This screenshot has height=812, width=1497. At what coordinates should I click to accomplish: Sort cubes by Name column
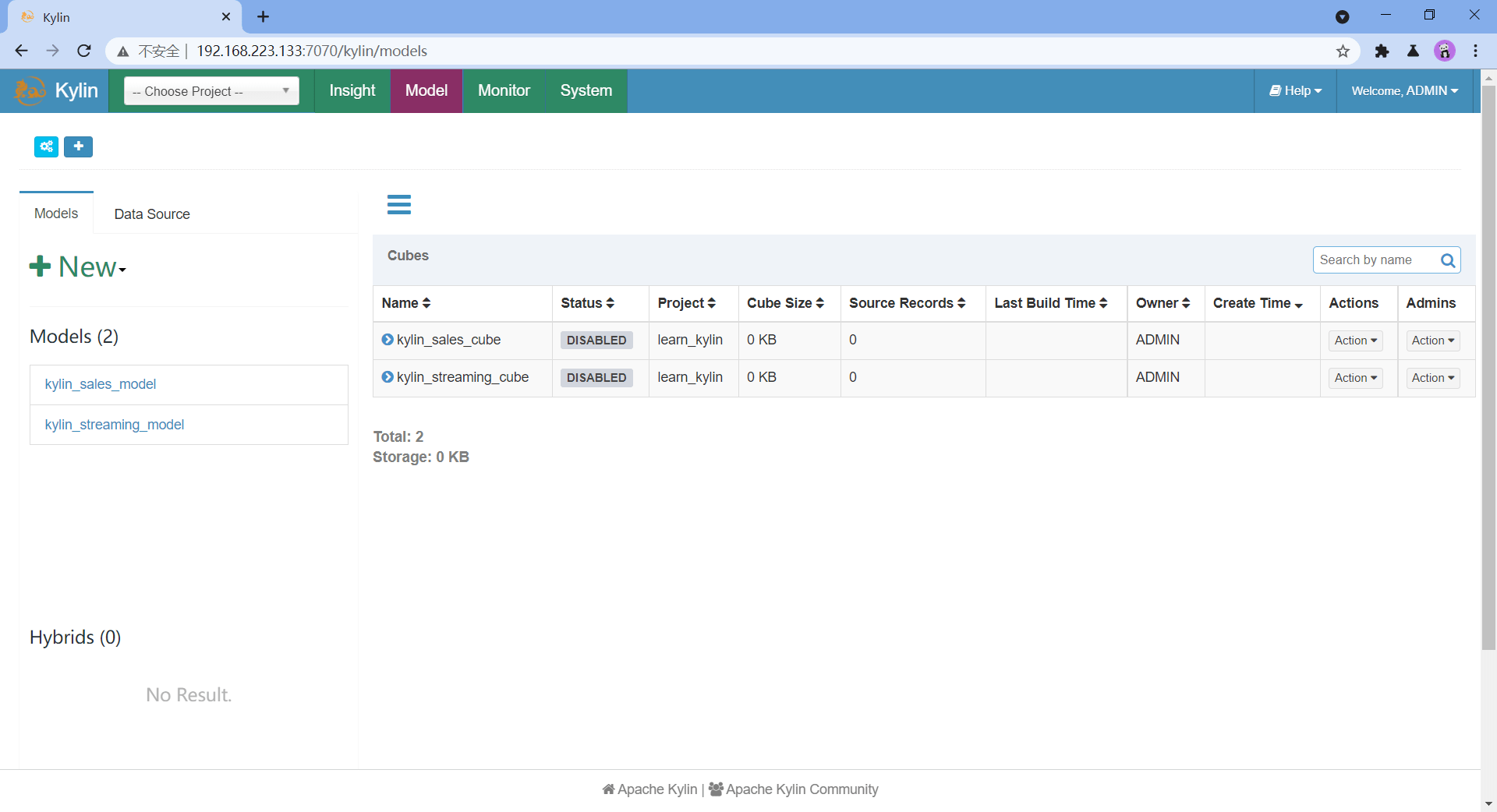(x=406, y=303)
